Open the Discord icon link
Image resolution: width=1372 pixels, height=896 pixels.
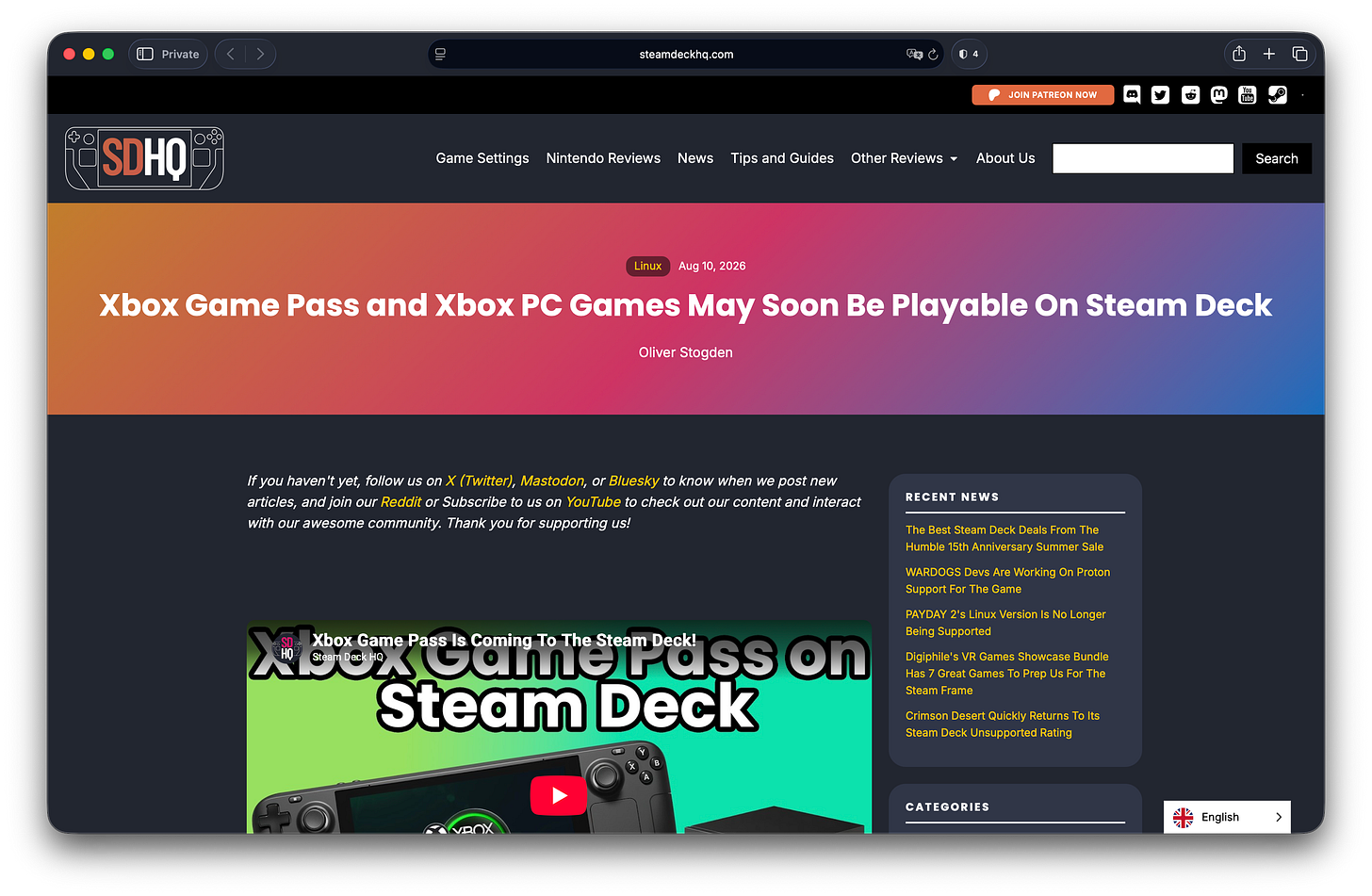pos(1132,94)
